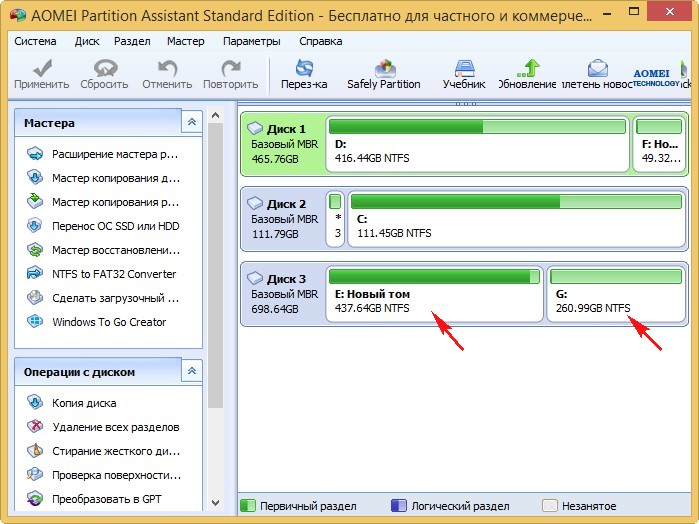Click the Незанятое legend swatch
The width and height of the screenshot is (699, 524).
(550, 506)
